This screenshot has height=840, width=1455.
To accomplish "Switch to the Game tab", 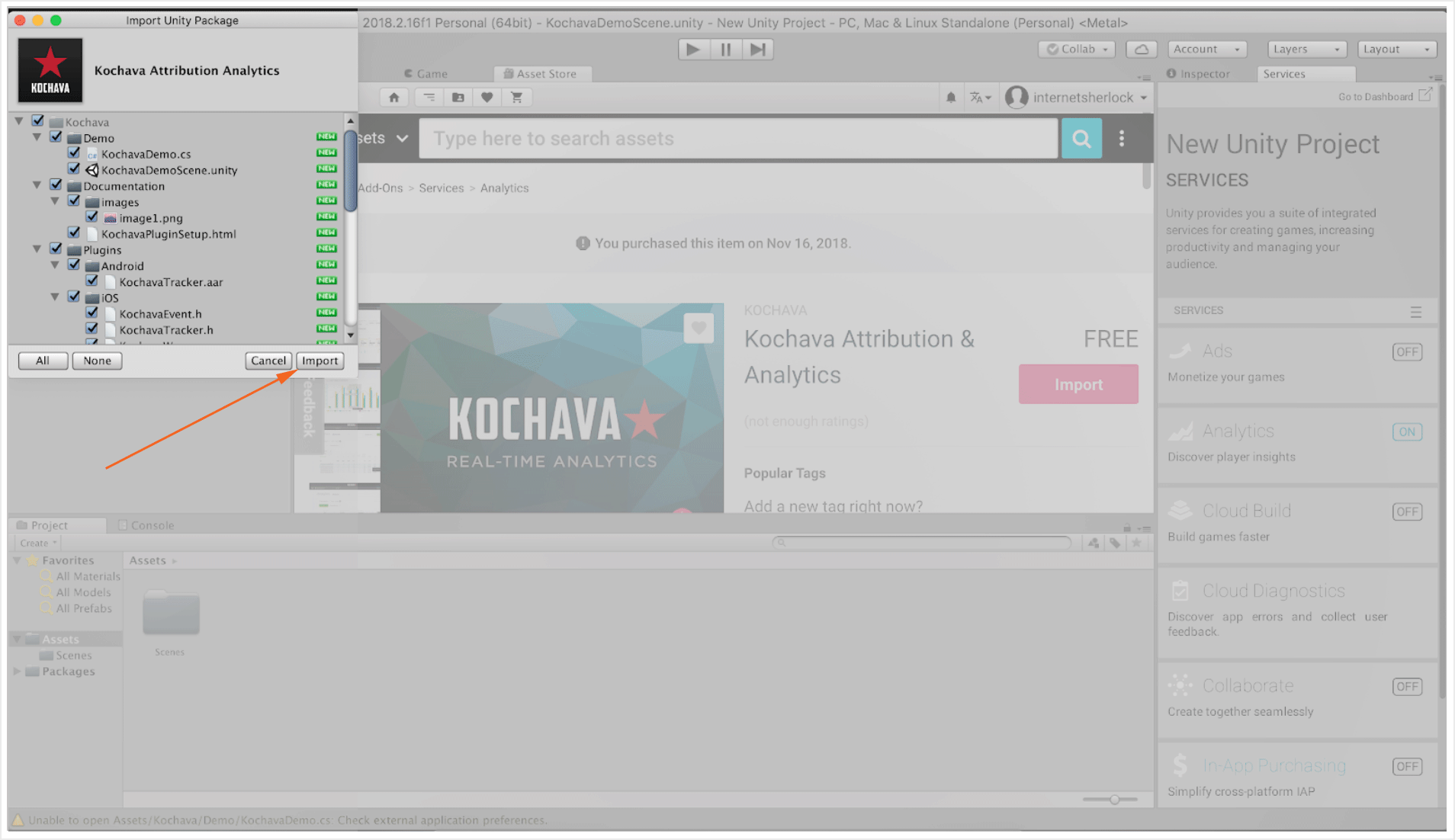I will point(426,74).
